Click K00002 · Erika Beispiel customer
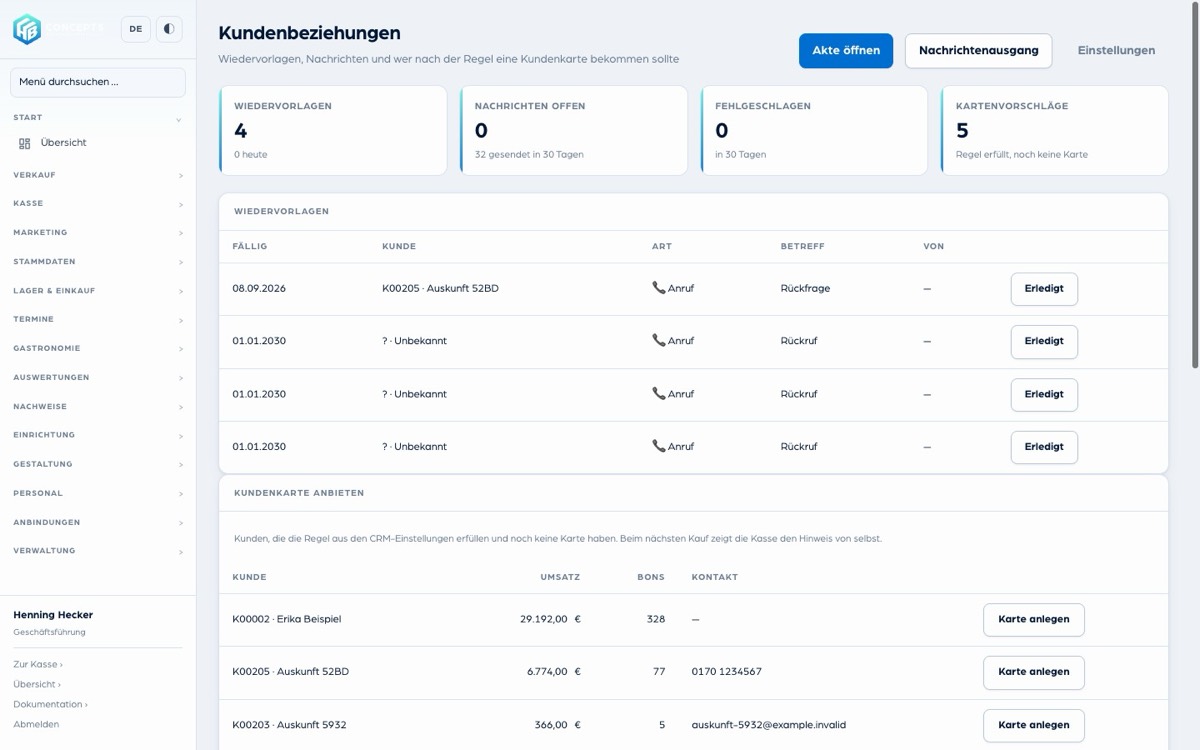 point(287,619)
